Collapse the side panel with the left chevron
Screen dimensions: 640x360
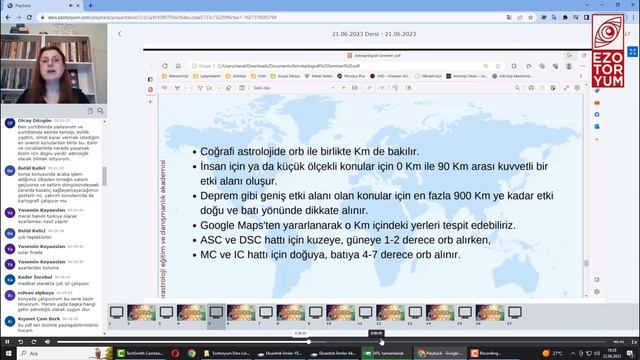coord(120,34)
